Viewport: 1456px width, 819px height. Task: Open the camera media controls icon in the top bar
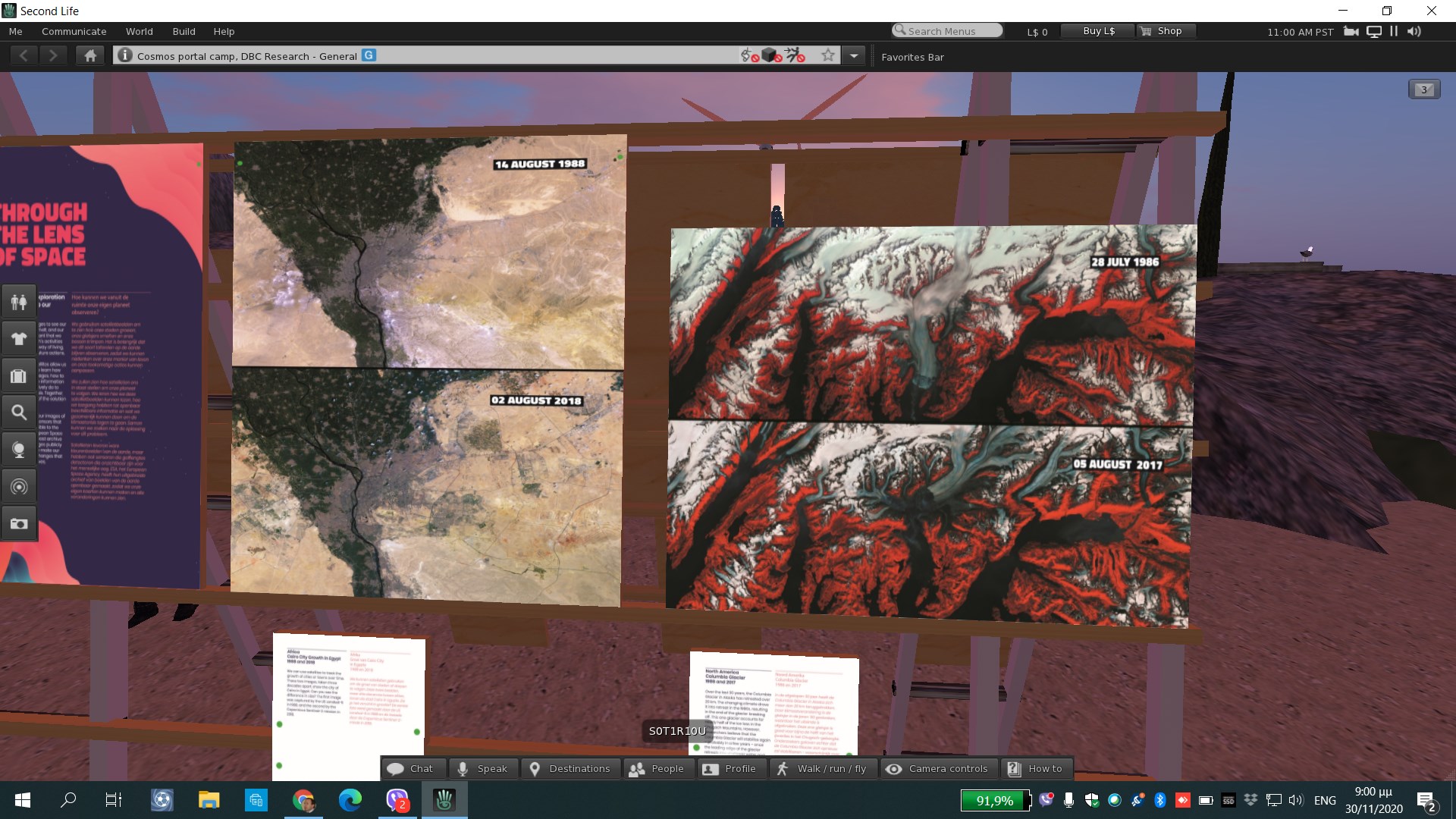[1351, 31]
